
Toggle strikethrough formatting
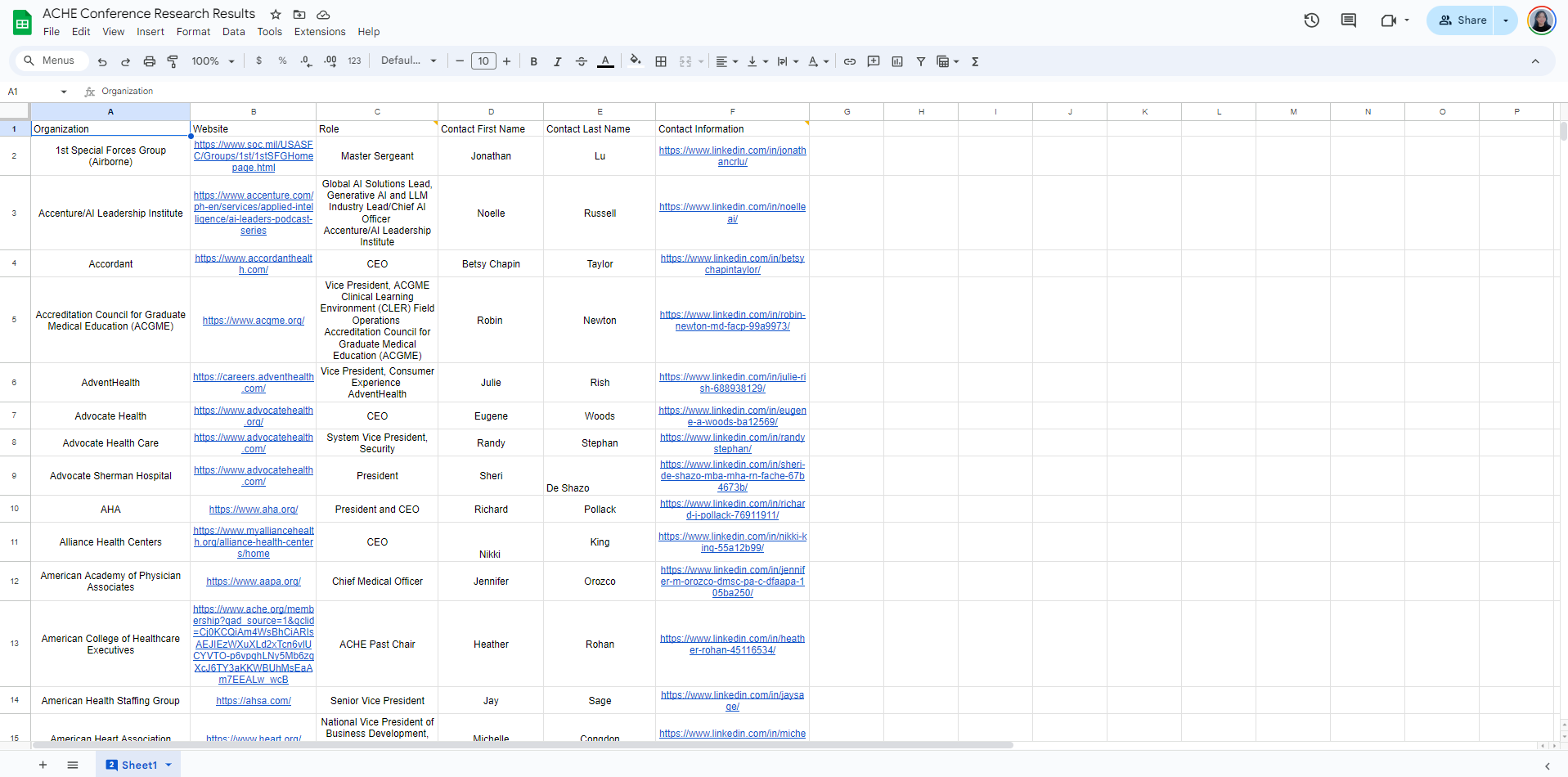coord(582,61)
